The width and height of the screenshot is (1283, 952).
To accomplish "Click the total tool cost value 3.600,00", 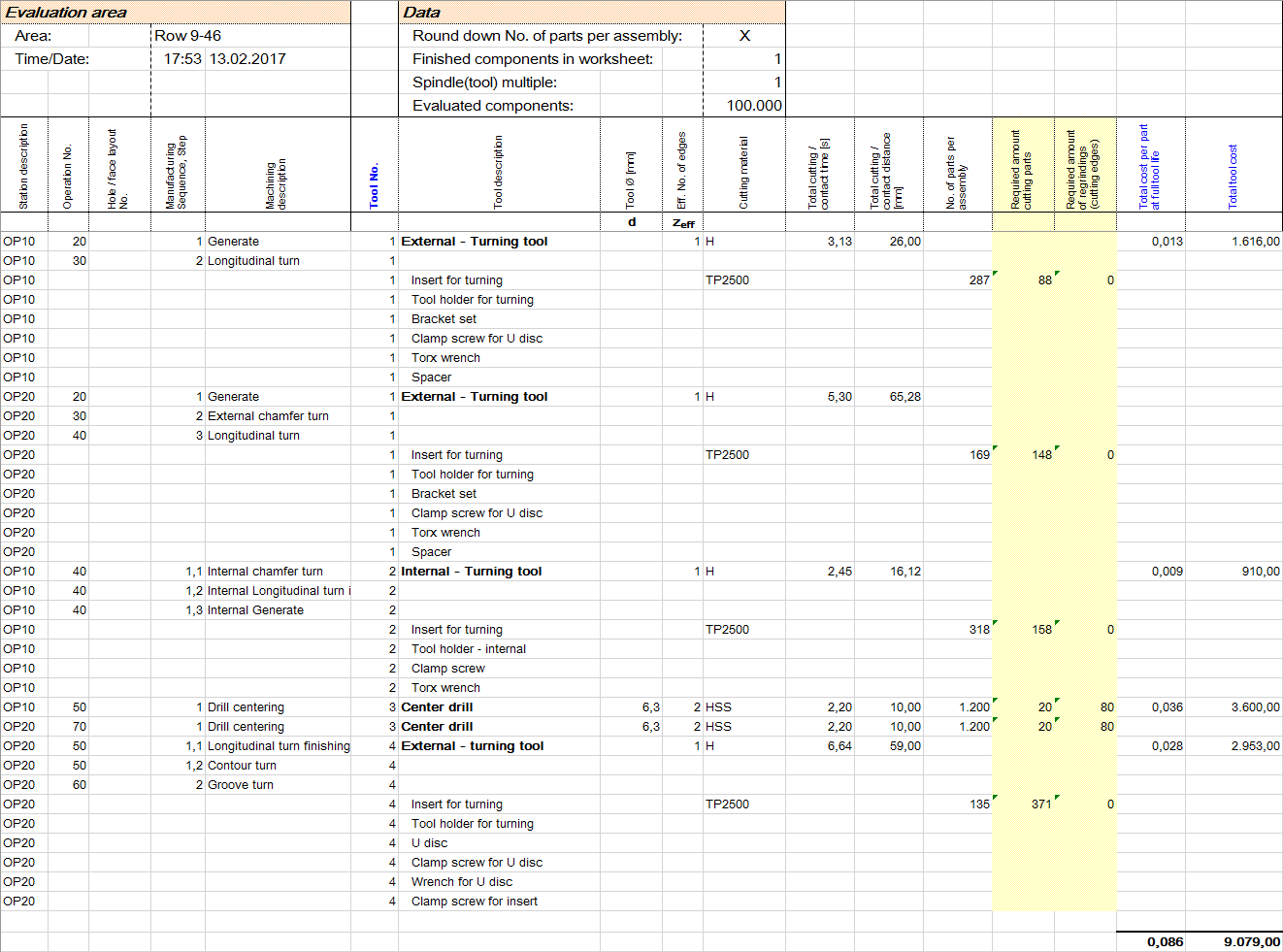I will pos(1255,707).
